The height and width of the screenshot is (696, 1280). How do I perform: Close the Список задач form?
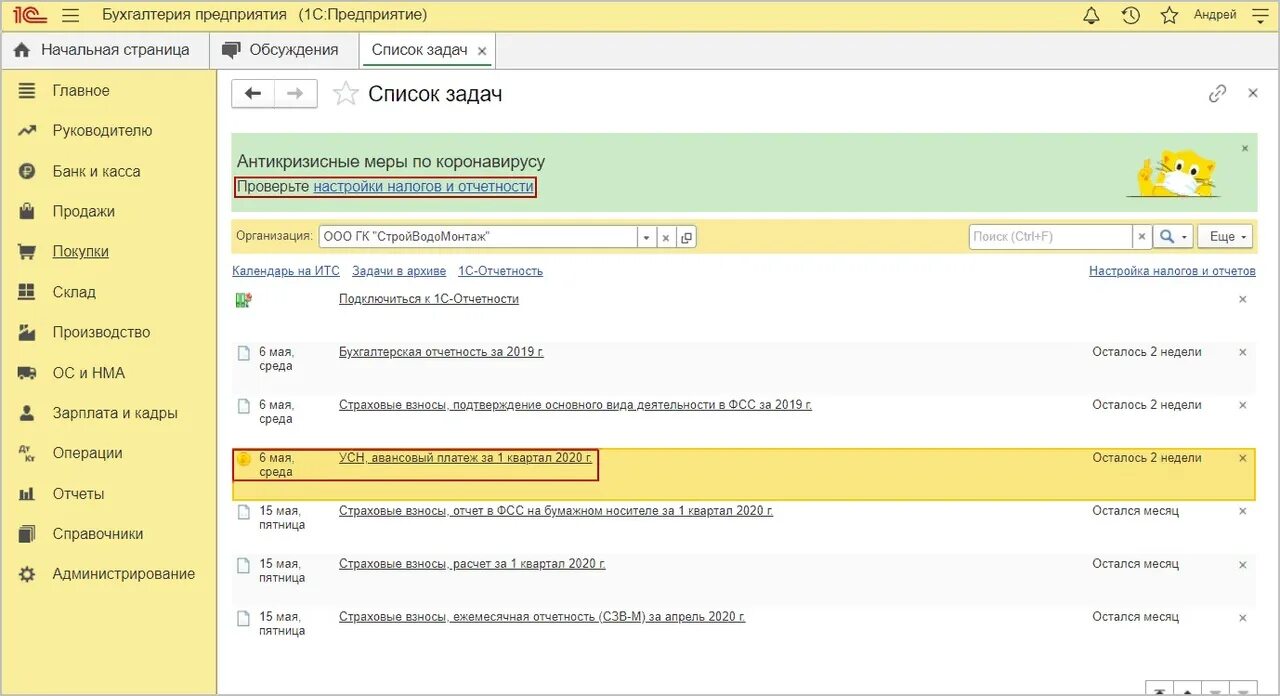pyautogui.click(x=1253, y=93)
